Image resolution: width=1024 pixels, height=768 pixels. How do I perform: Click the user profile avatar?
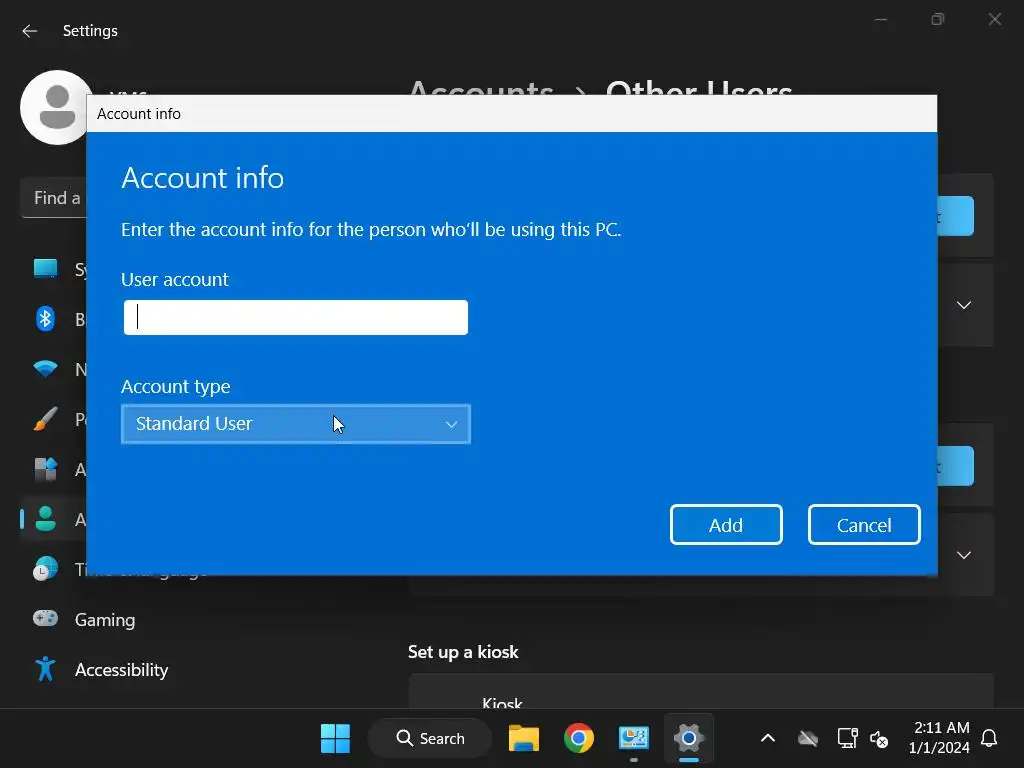55,107
